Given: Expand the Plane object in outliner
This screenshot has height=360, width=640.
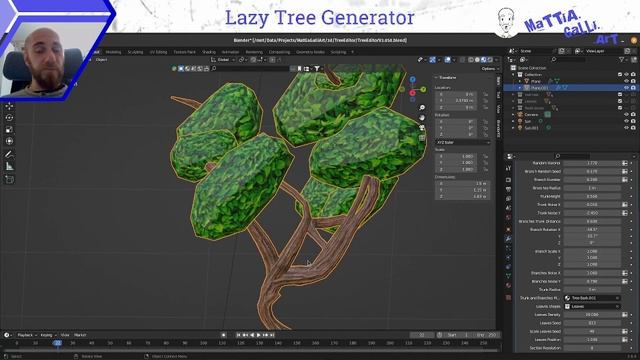Looking at the screenshot, I should 520,81.
